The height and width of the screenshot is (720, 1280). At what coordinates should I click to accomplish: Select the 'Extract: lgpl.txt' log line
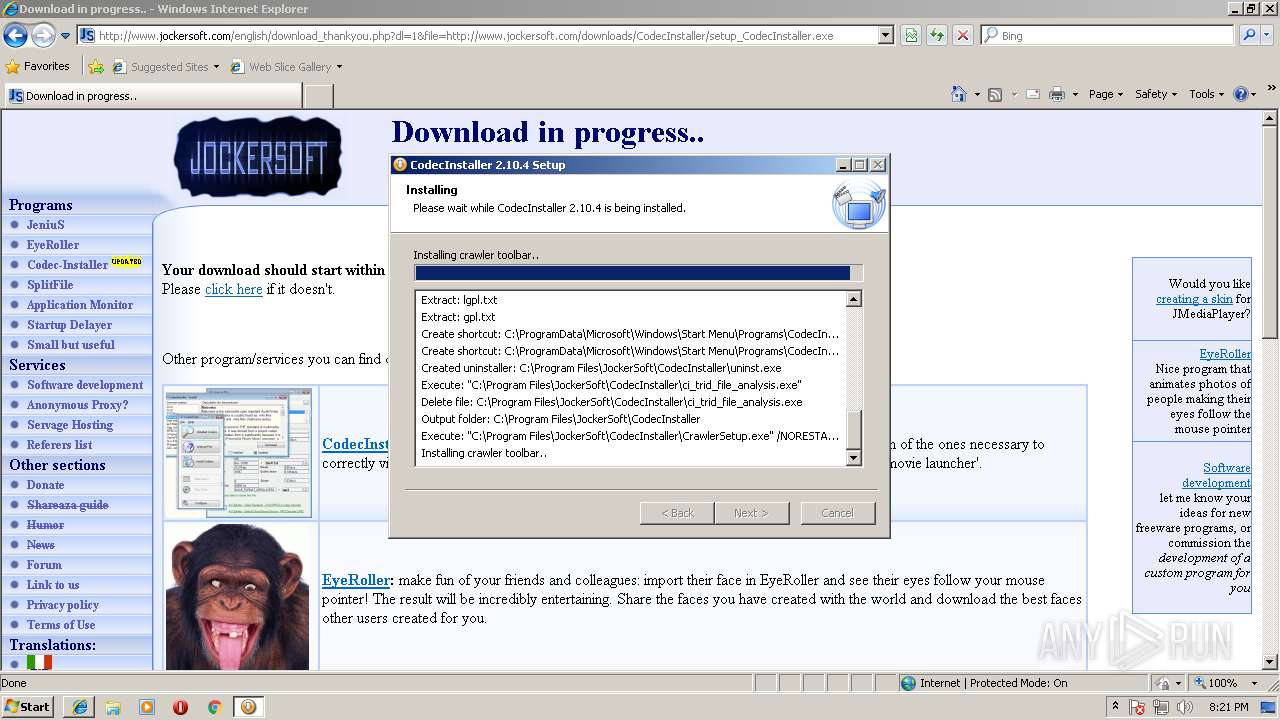pos(459,300)
